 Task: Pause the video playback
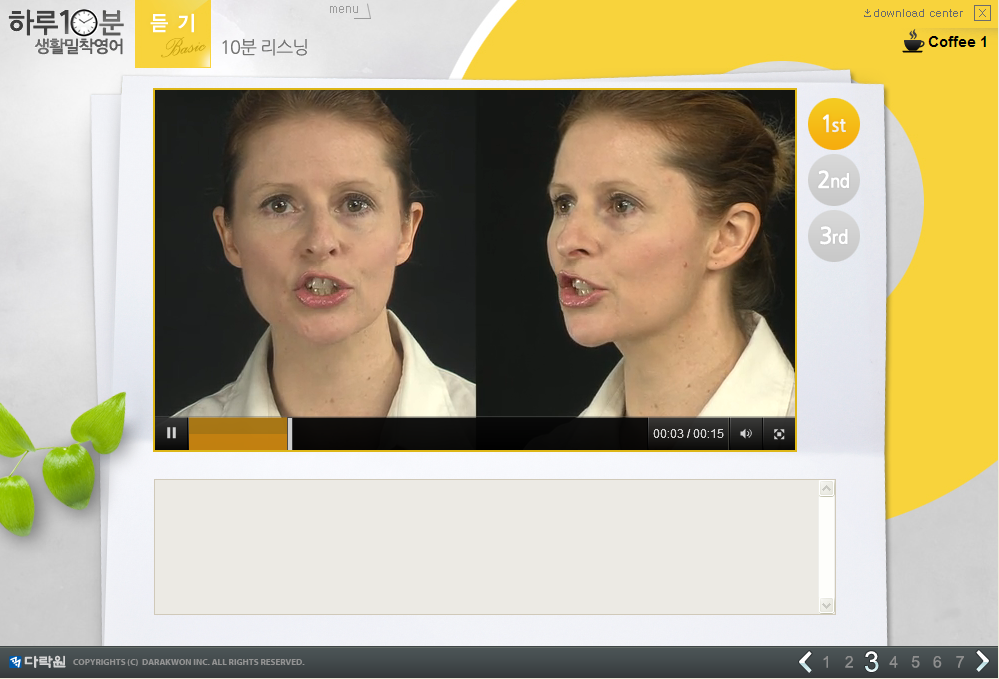pos(171,433)
